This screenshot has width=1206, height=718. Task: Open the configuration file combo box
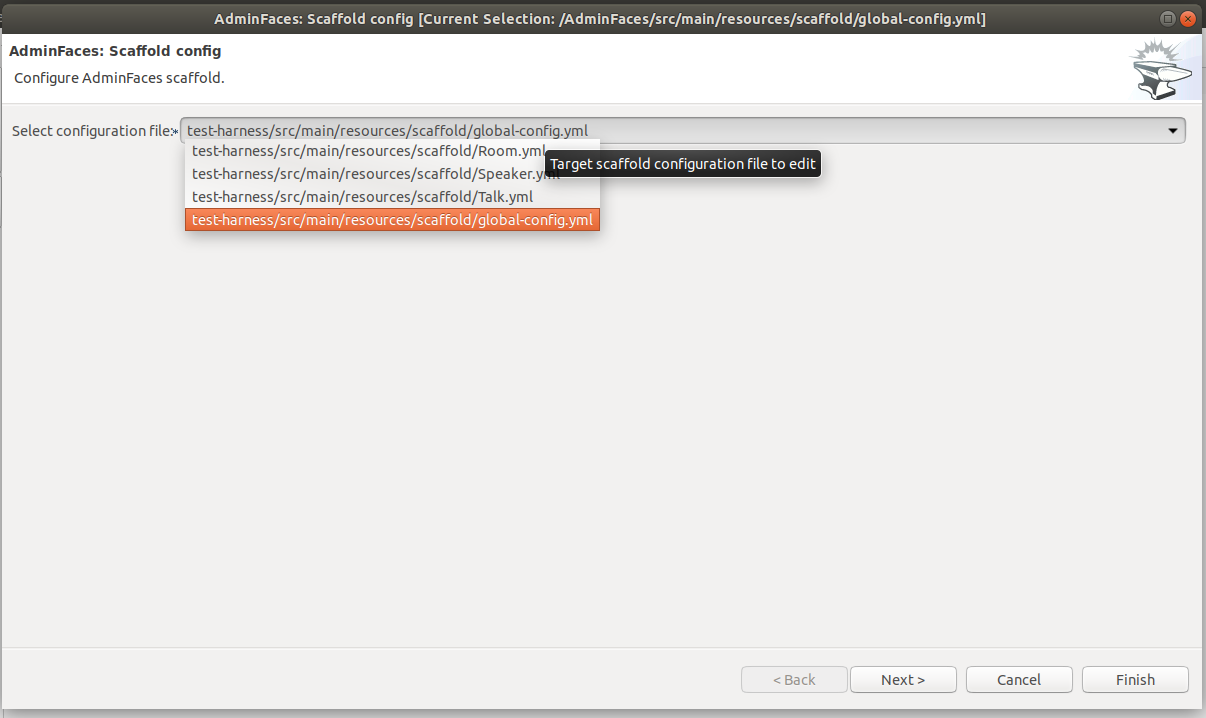(682, 131)
